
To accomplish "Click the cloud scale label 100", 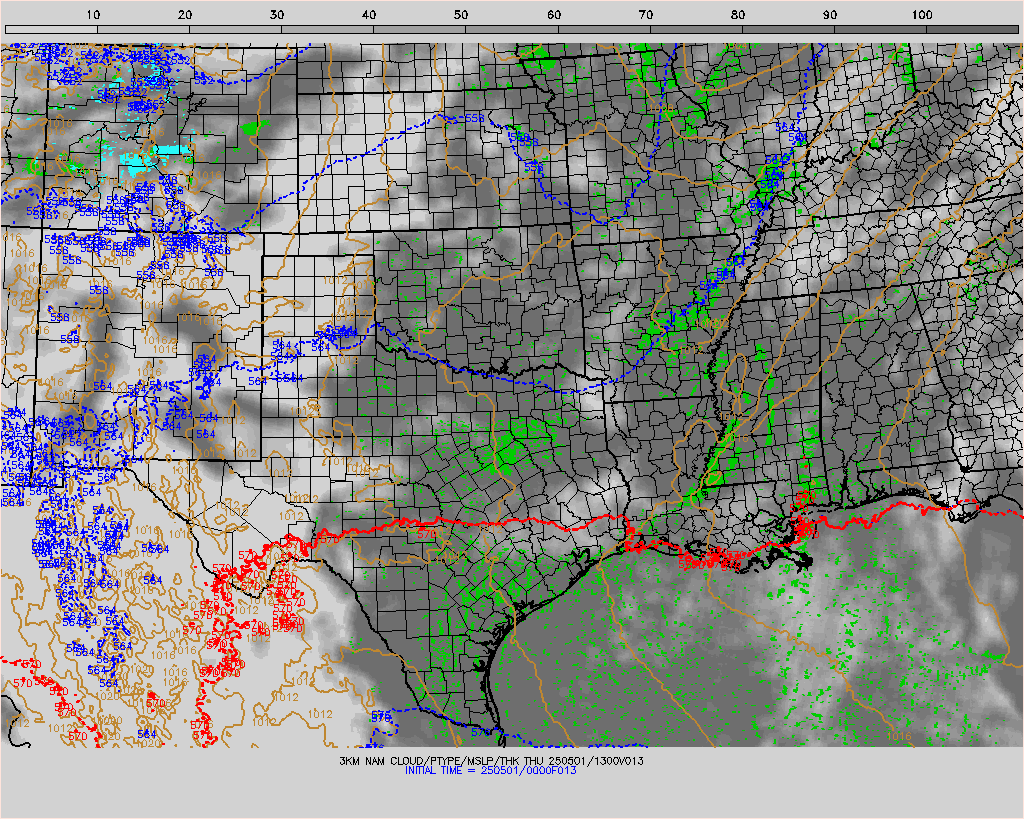I will pyautogui.click(x=922, y=14).
